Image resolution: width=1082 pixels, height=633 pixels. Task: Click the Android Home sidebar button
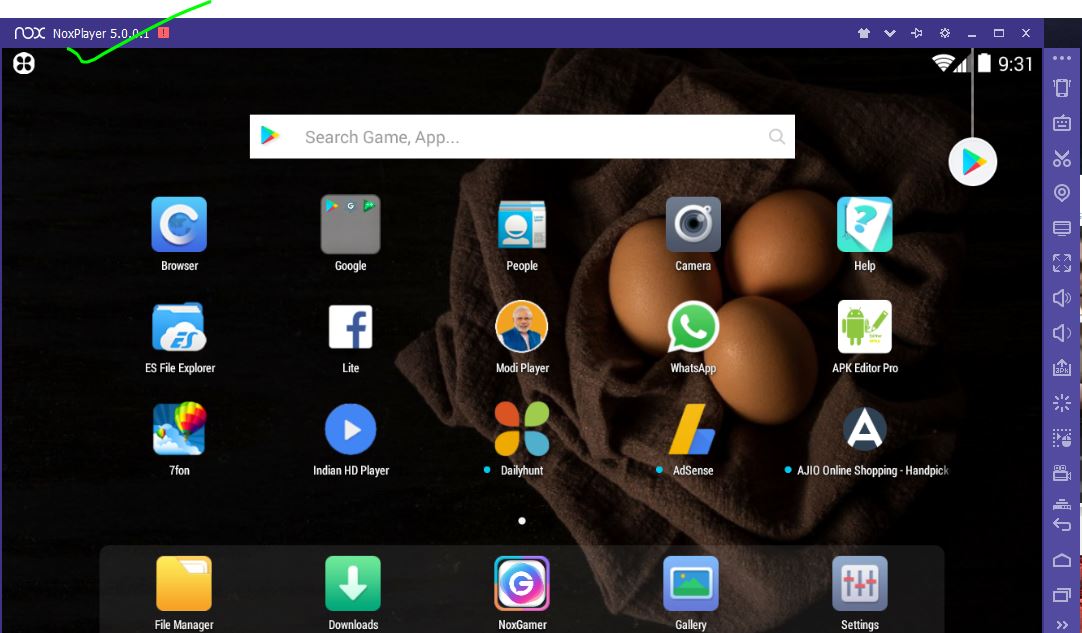[x=1061, y=560]
